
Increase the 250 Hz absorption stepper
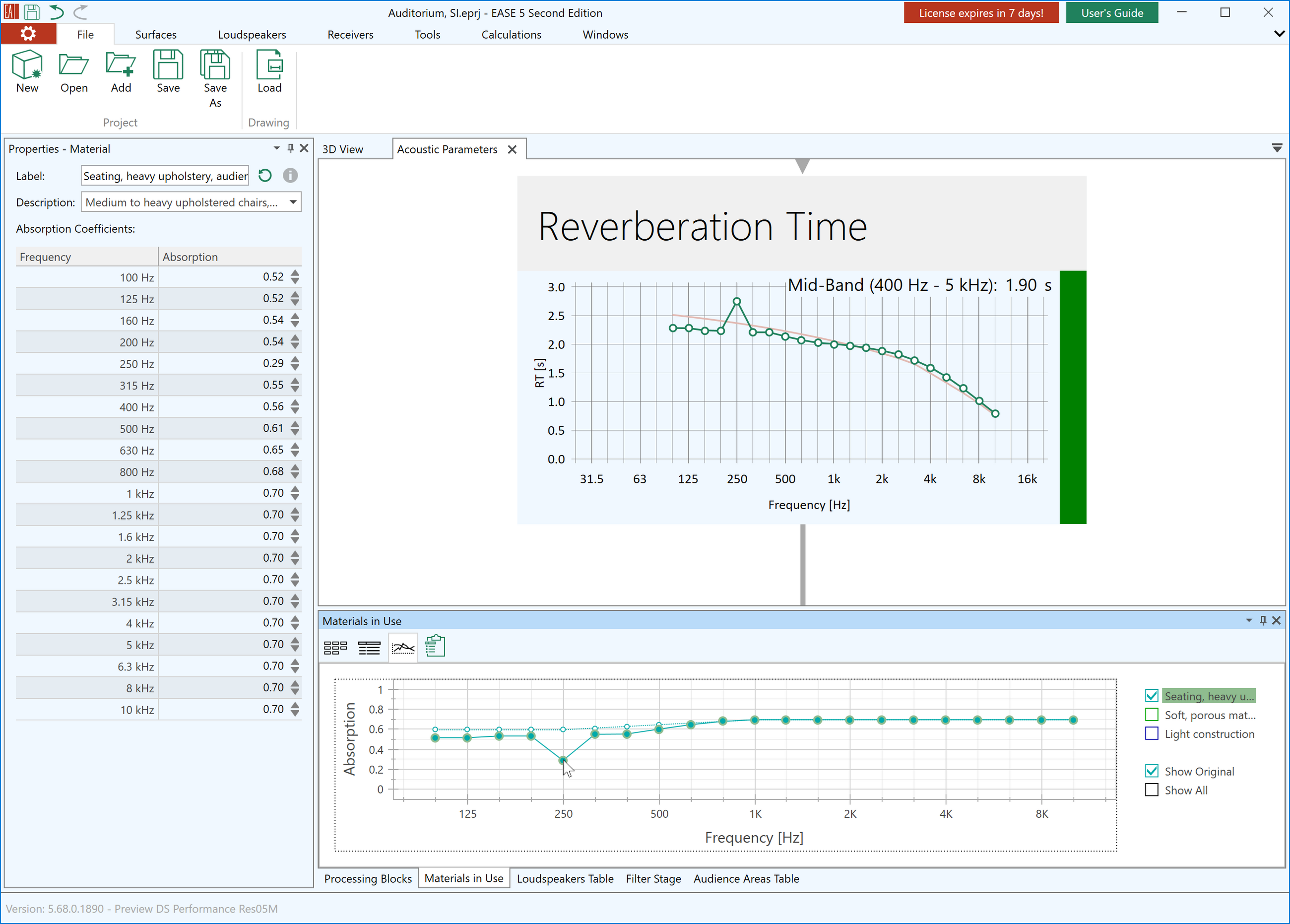tap(295, 359)
